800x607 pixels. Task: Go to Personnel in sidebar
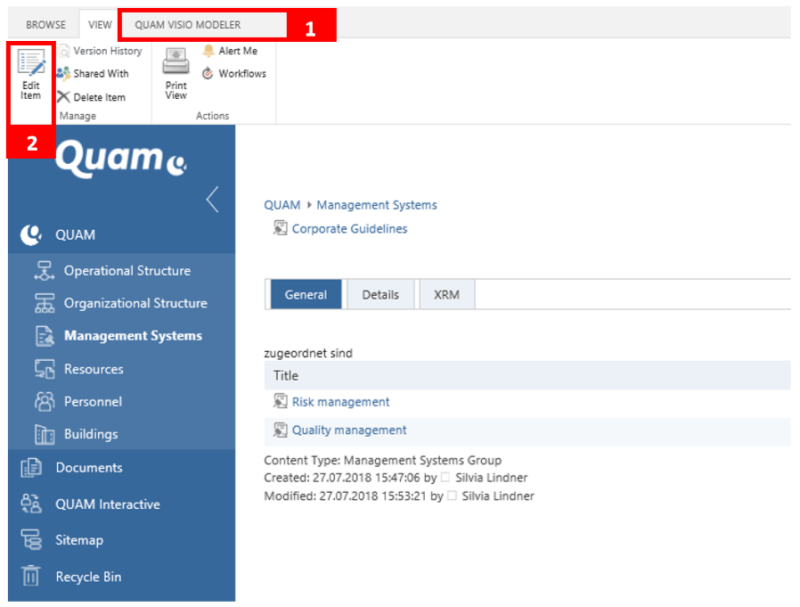coord(93,401)
